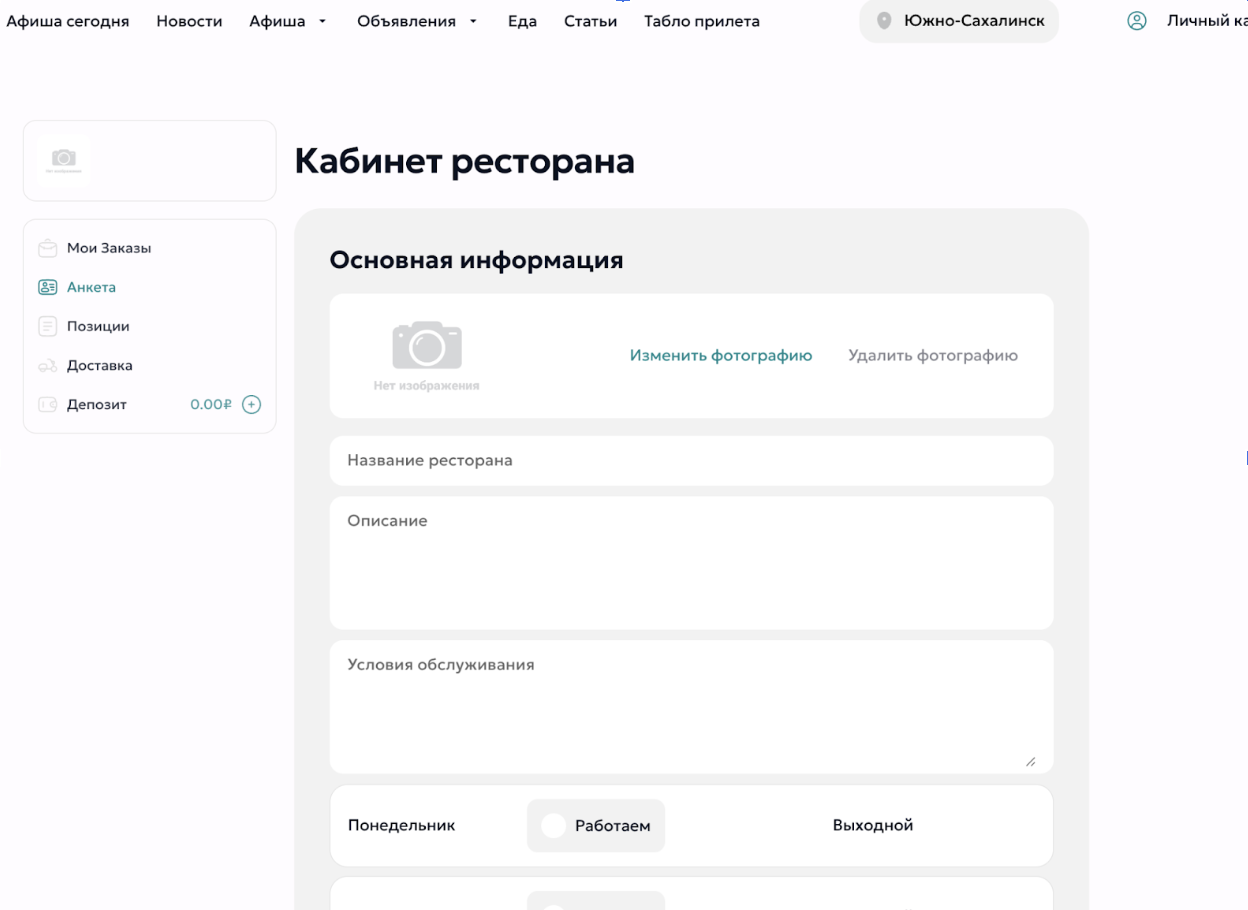
Task: Click the list icon beside Позиции
Action: click(47, 326)
